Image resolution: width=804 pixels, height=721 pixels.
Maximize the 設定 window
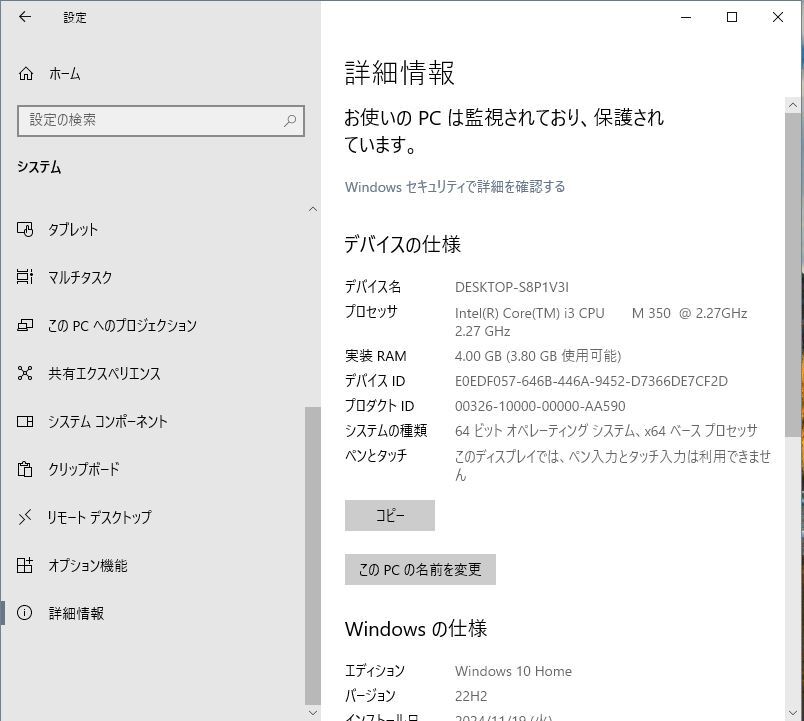point(732,17)
